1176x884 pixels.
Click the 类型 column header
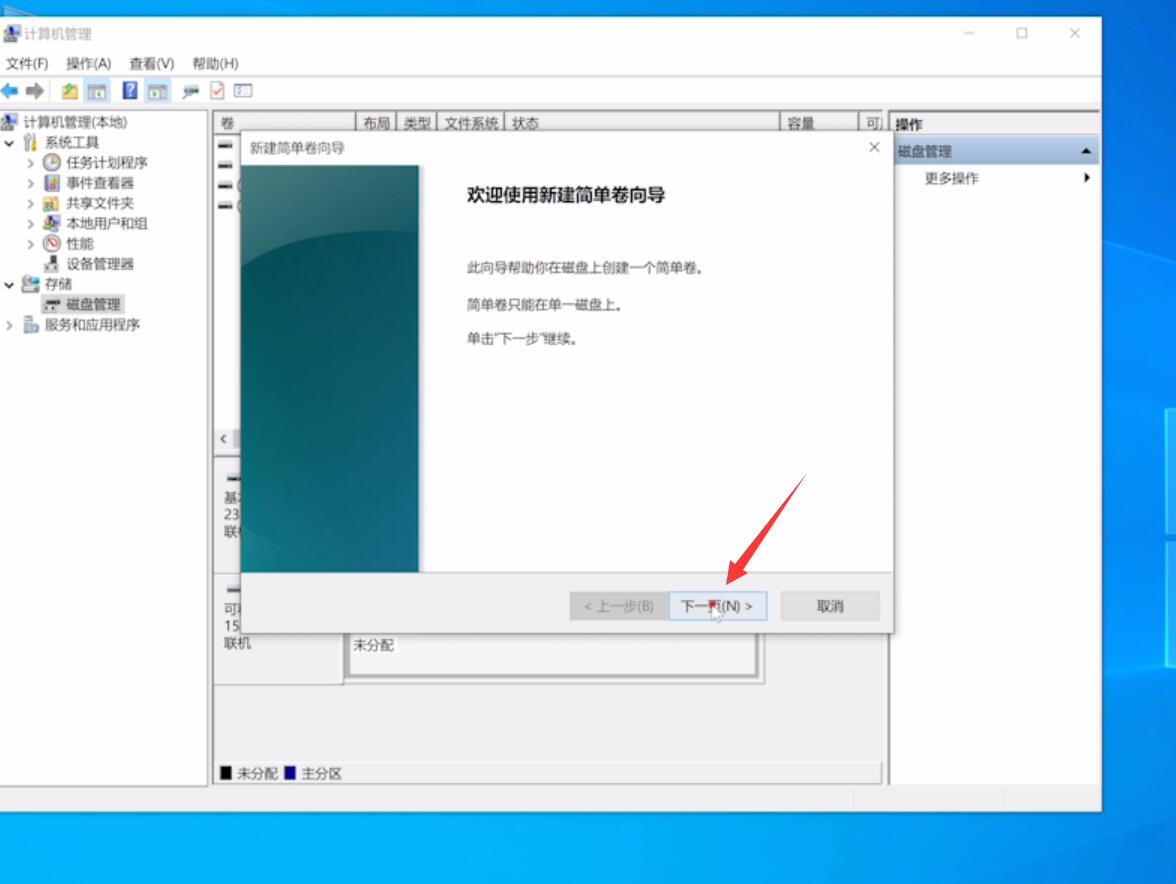[x=417, y=122]
